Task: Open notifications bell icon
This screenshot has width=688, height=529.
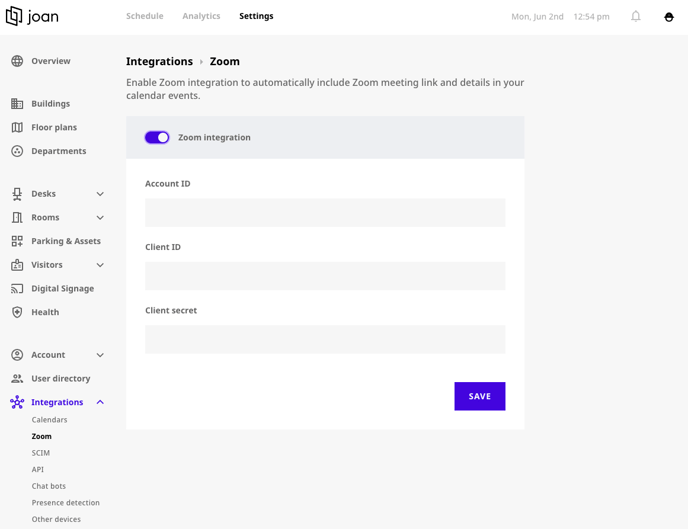Action: tap(636, 17)
